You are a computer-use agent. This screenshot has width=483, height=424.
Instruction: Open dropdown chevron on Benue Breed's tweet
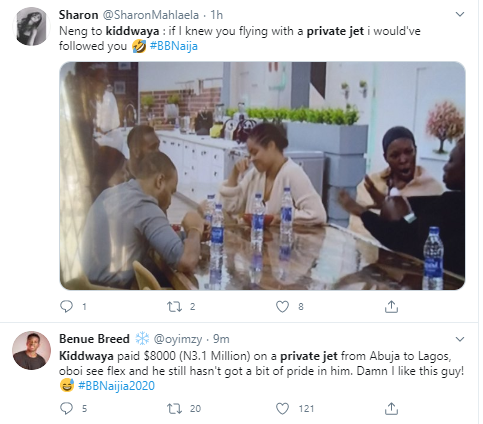pyautogui.click(x=460, y=339)
